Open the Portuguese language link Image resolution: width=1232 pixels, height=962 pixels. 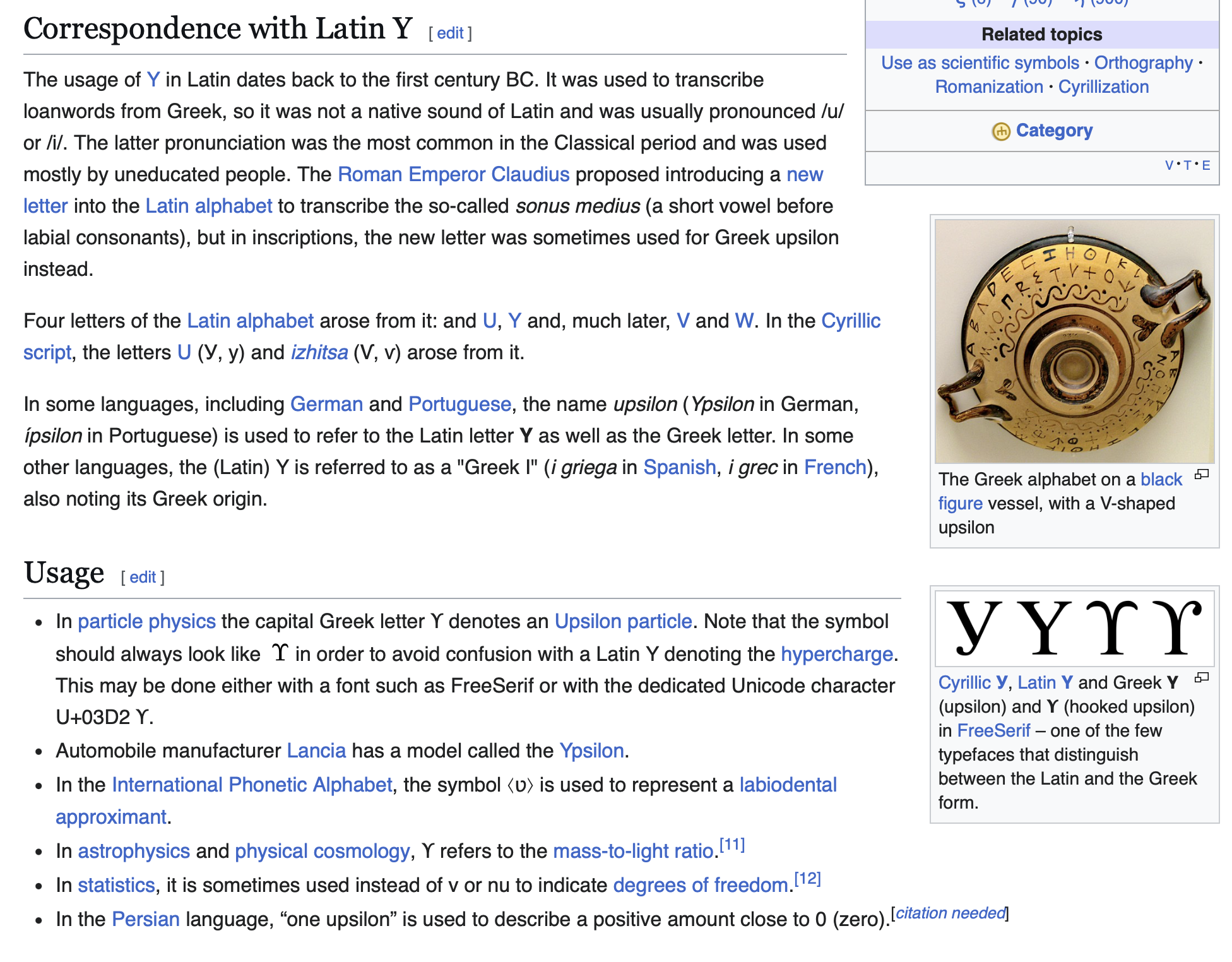coord(459,404)
